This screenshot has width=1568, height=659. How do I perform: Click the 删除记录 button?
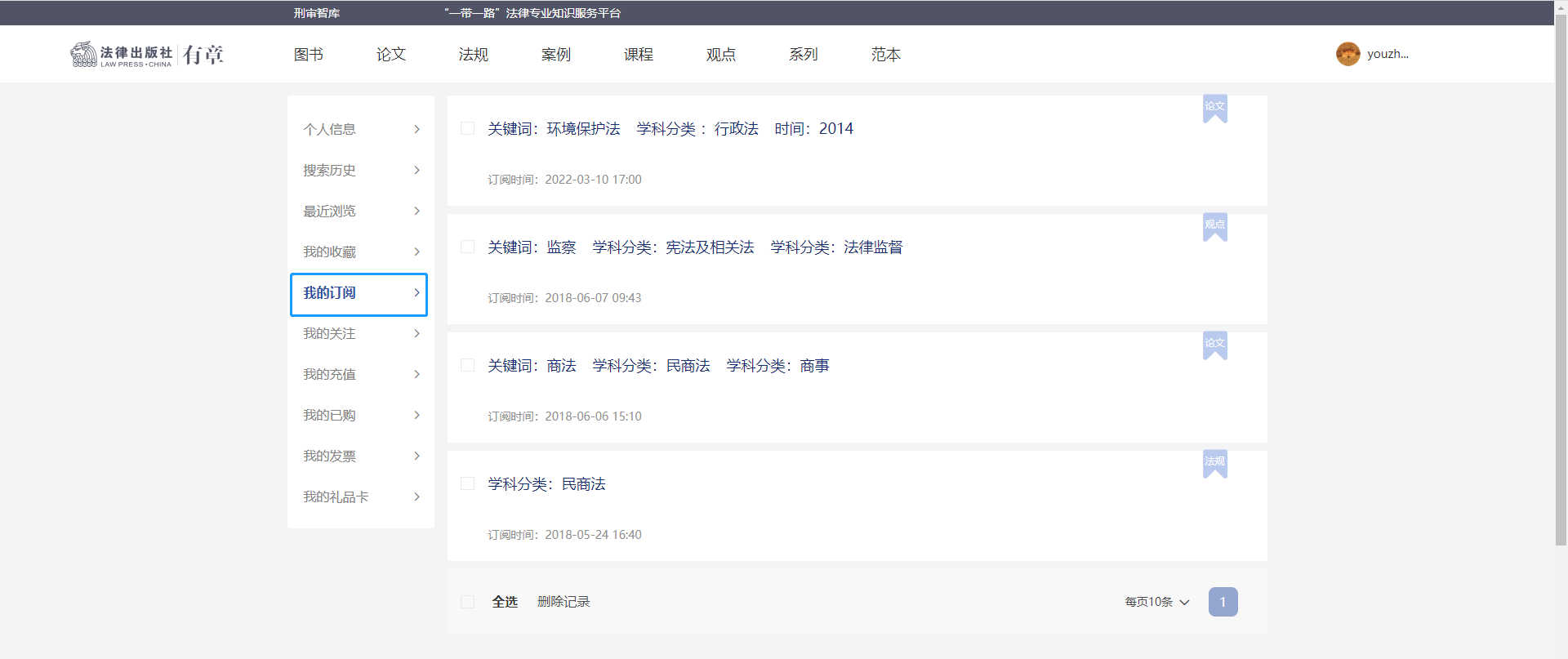563,602
